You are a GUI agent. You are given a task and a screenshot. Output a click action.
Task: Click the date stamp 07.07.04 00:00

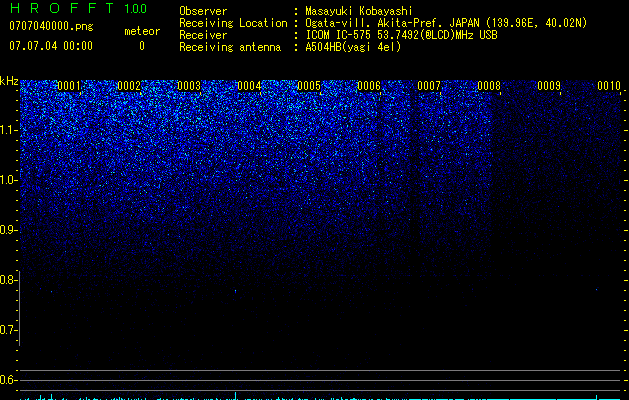click(51, 46)
